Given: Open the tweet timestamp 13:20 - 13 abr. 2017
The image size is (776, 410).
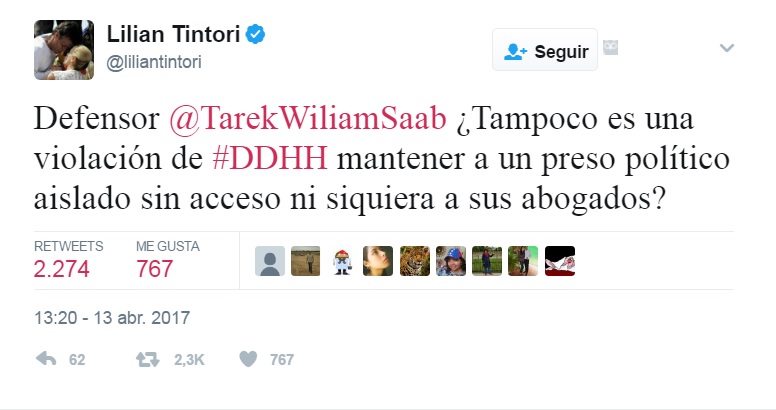Looking at the screenshot, I should pyautogui.click(x=112, y=317).
